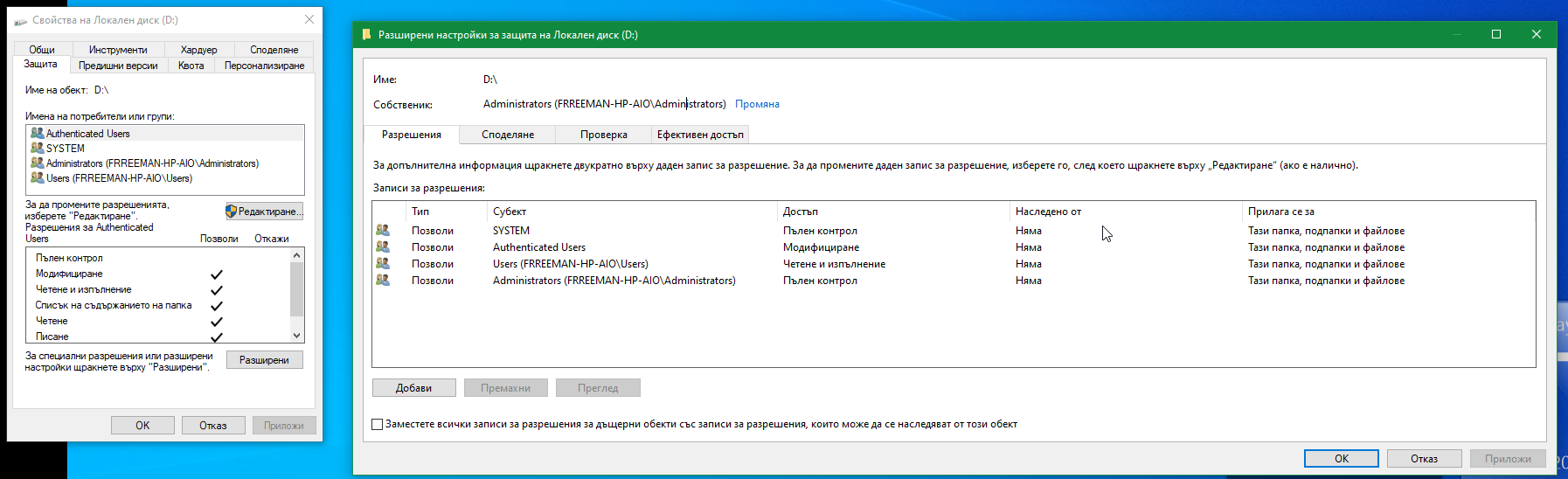Select Administrators in the Properties group list
The width and height of the screenshot is (1568, 479).
coord(165,163)
